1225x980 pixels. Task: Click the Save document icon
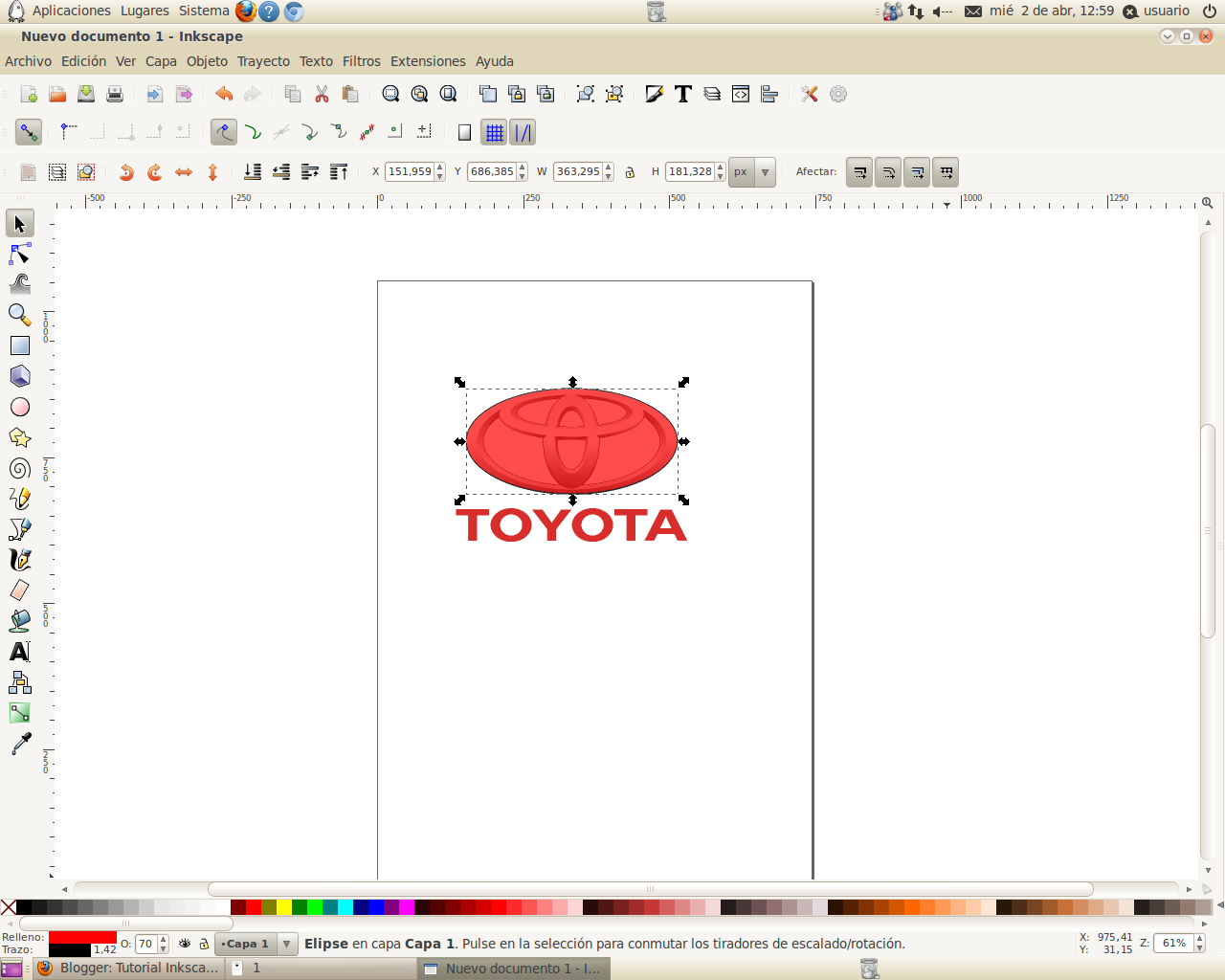coord(86,94)
